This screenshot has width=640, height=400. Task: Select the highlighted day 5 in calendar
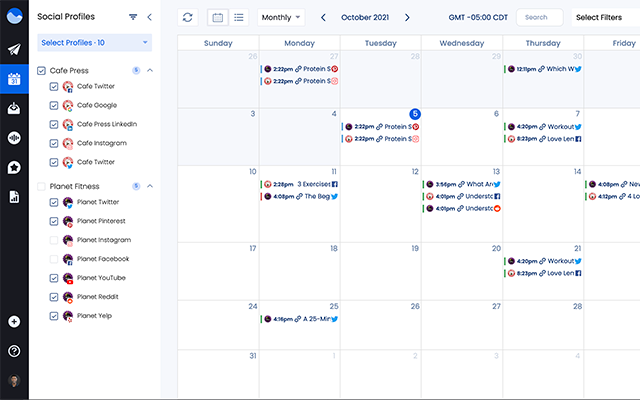coord(415,114)
